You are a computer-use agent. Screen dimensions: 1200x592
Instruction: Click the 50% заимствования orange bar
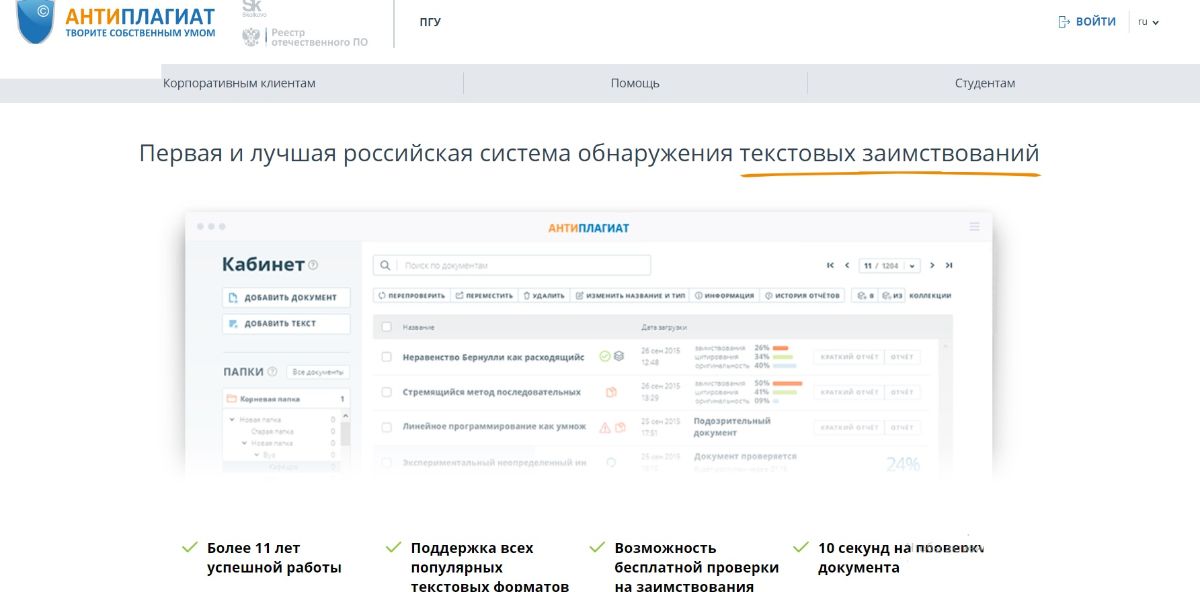point(788,383)
